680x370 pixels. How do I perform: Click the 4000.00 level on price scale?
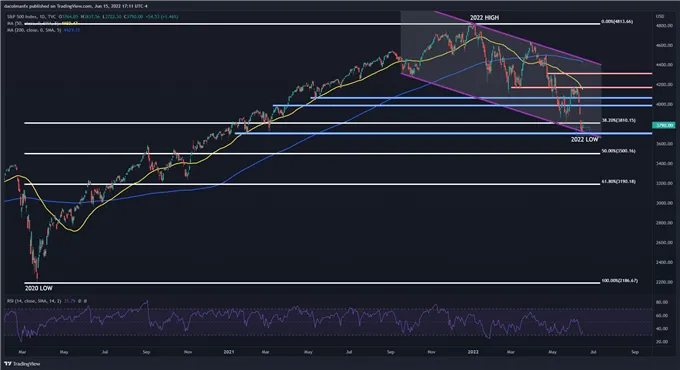pos(664,104)
